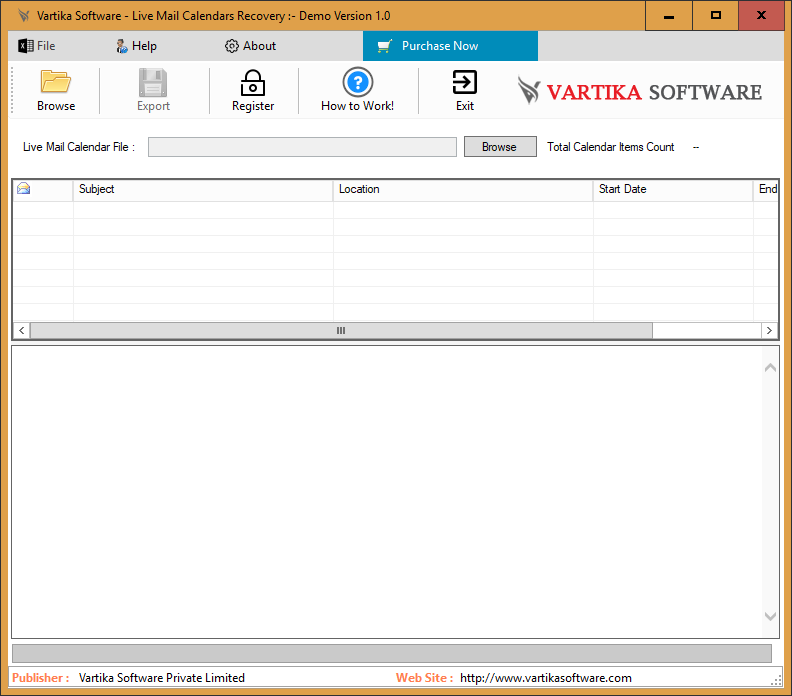
Task: Click the preview pane scroll down arrow
Action: (x=770, y=616)
